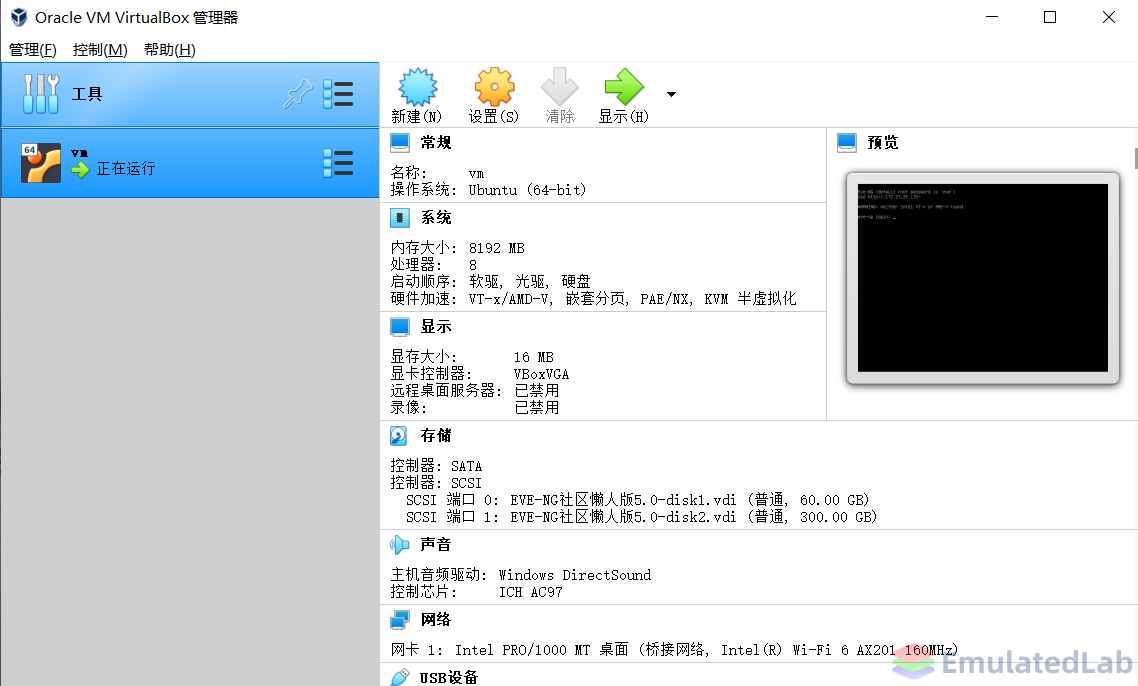
Task: Maximize the VirtualBox Manager window
Action: coord(1050,17)
